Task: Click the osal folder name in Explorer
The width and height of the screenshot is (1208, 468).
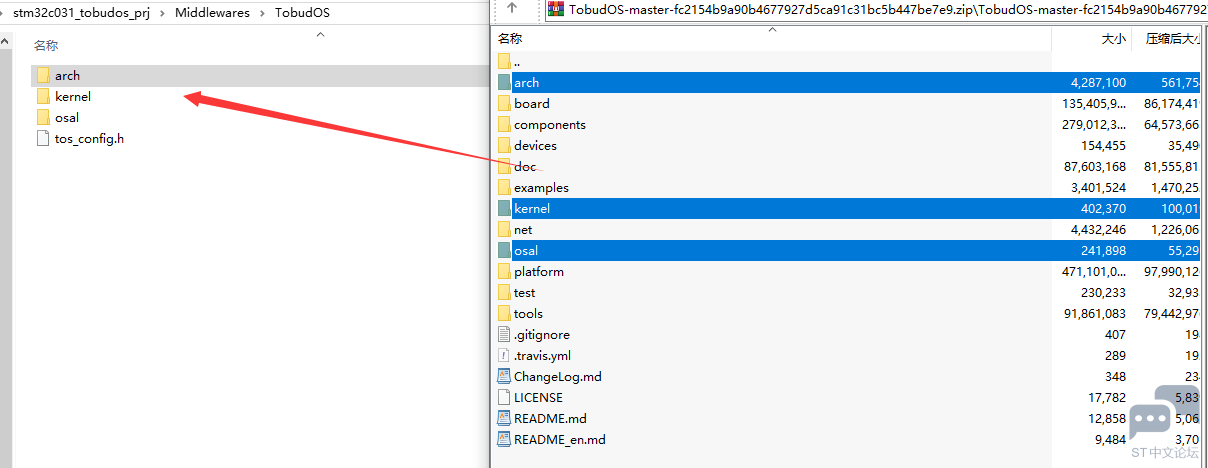Action: click(67, 117)
